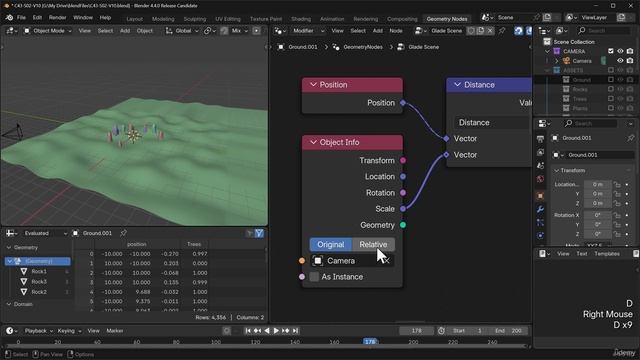The width and height of the screenshot is (640, 360).
Task: Open the Node menu in node editor
Action: (x=396, y=31)
